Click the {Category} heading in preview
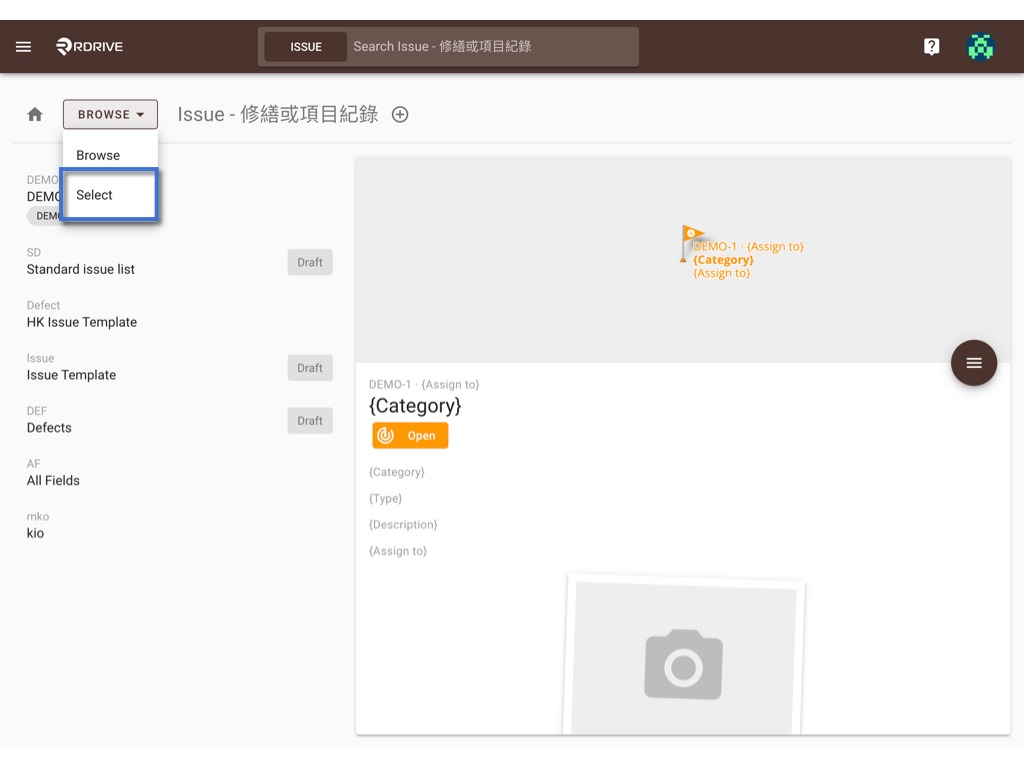The width and height of the screenshot is (1024, 768). tap(415, 406)
